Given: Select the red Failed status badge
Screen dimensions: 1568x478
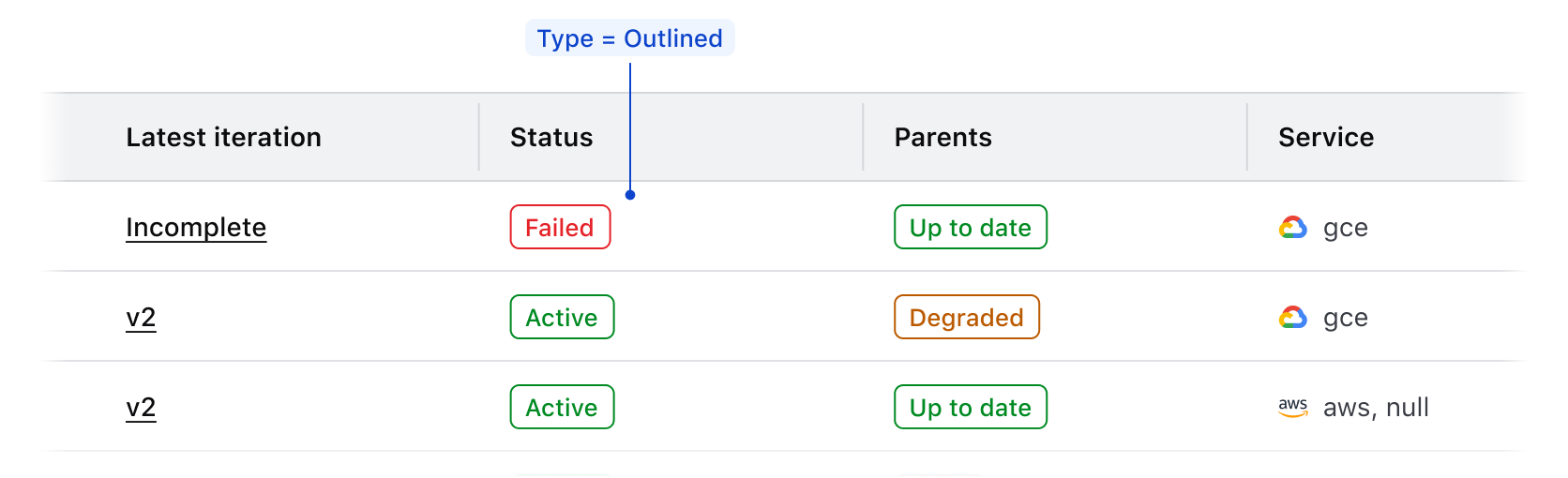Looking at the screenshot, I should [x=560, y=228].
